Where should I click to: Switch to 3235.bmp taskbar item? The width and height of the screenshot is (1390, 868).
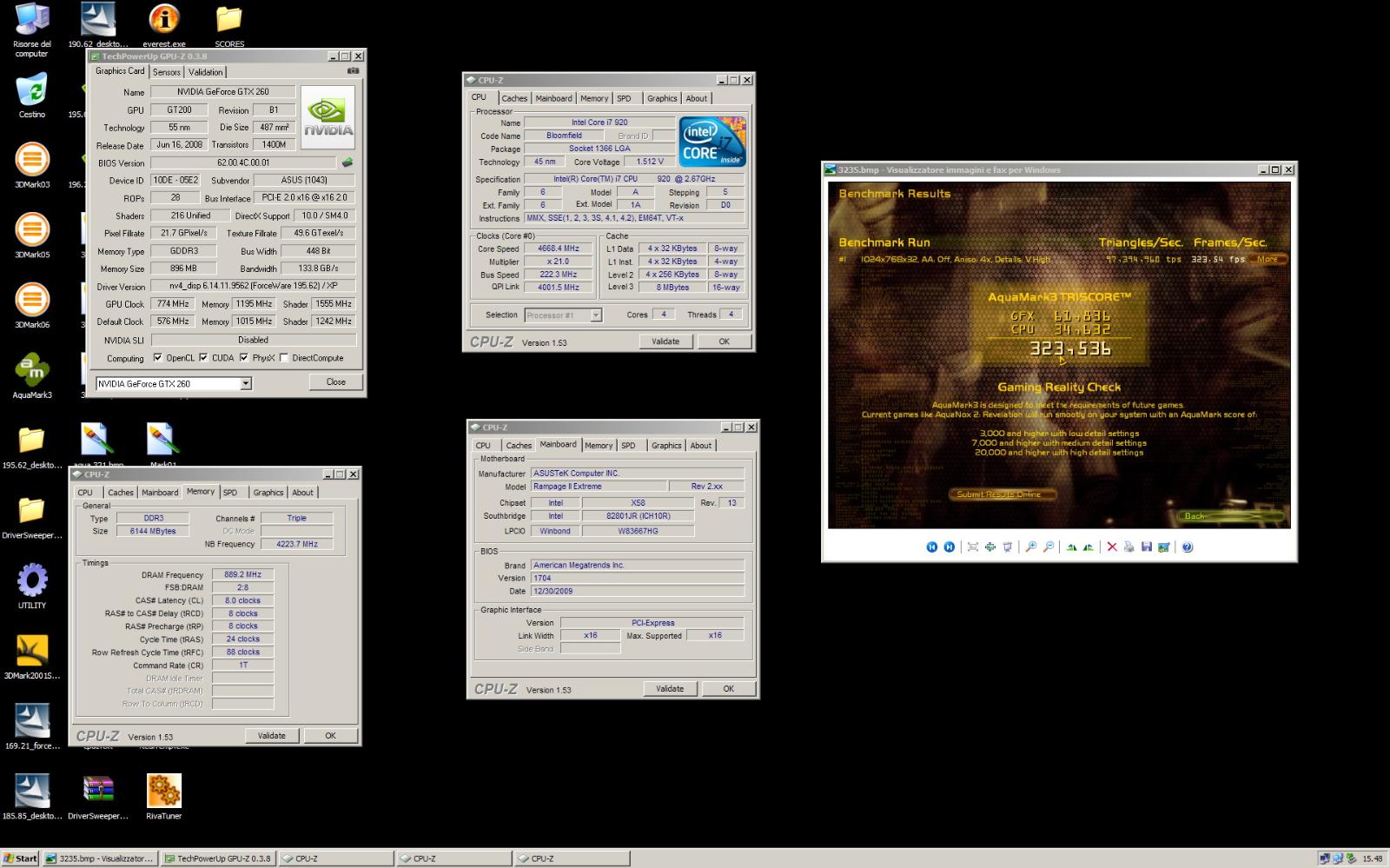pyautogui.click(x=100, y=858)
